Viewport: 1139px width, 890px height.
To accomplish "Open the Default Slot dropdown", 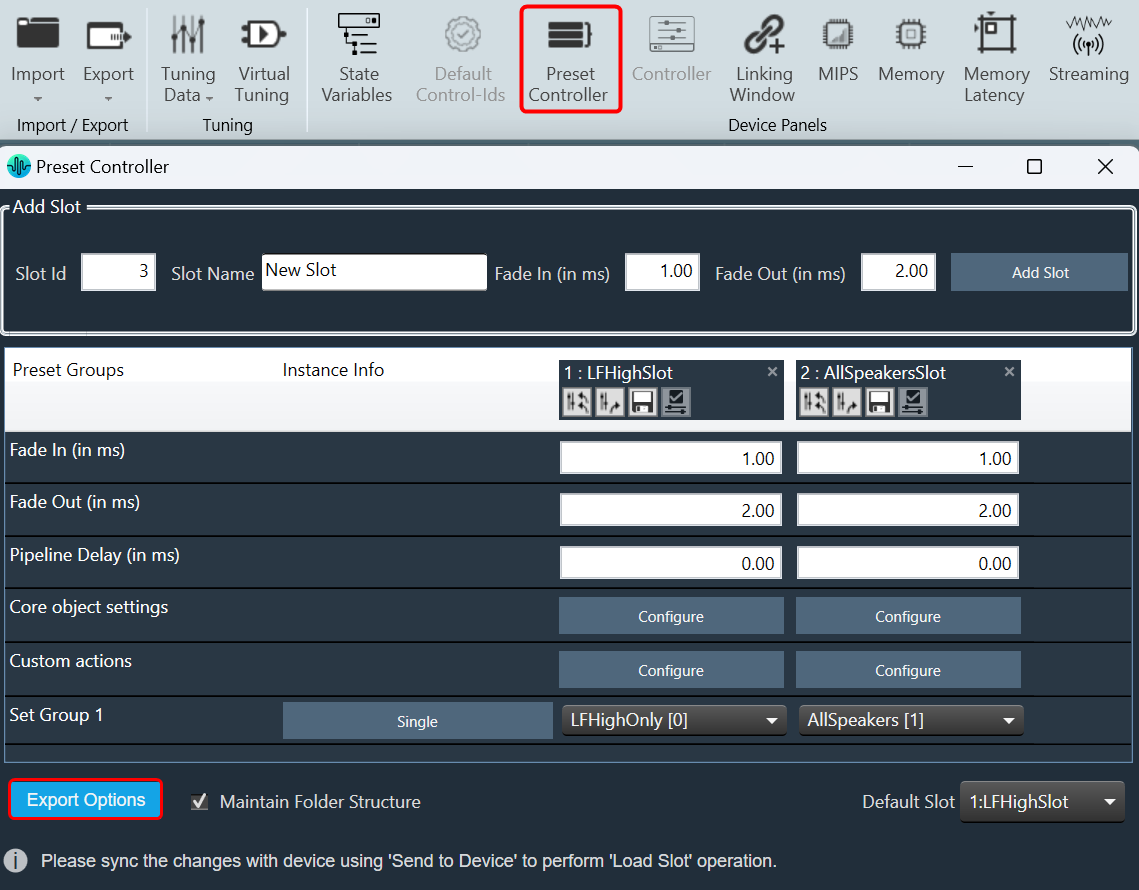I will pos(1042,802).
